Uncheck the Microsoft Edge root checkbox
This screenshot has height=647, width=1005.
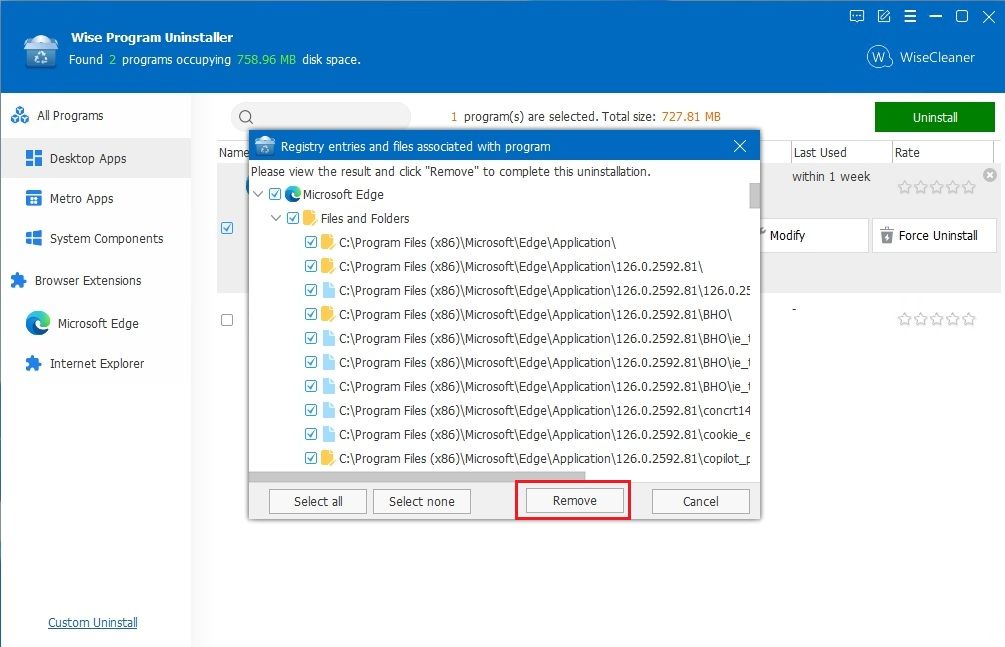(277, 194)
